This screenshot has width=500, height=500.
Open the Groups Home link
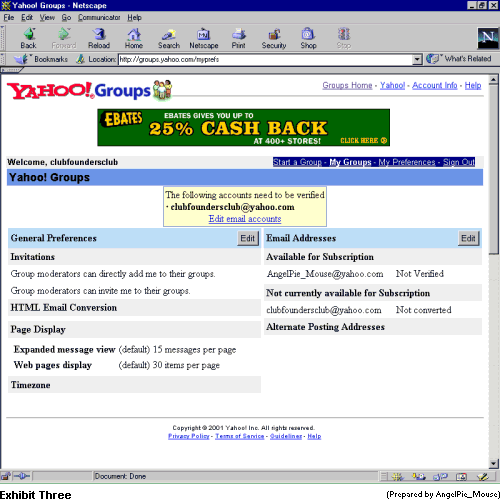point(347,85)
